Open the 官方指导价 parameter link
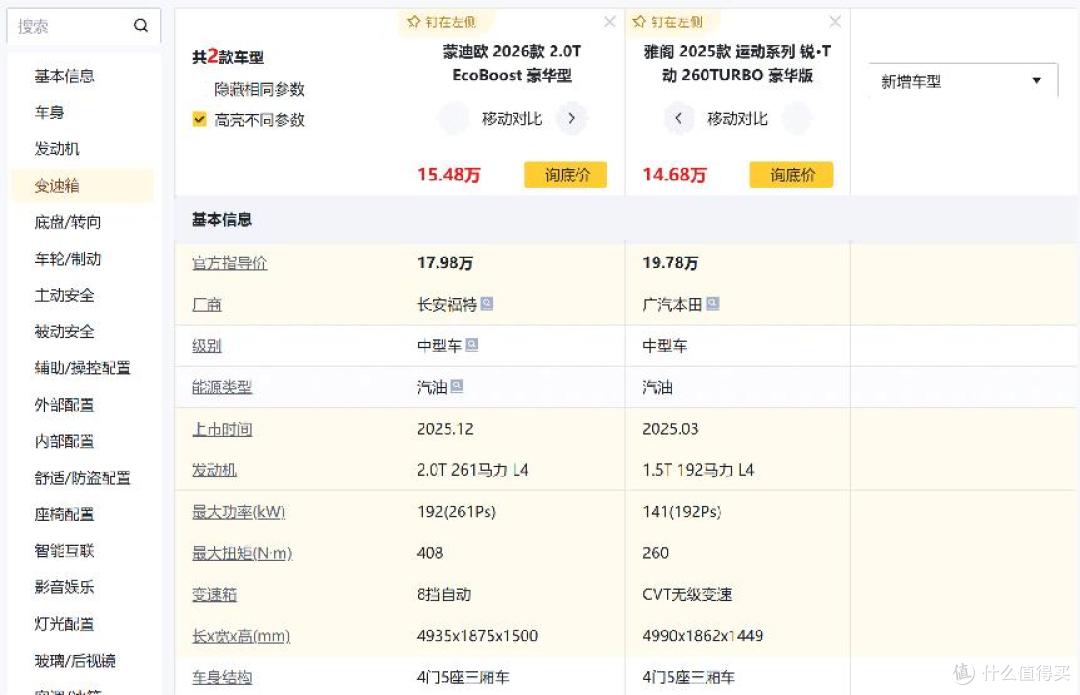This screenshot has width=1080, height=695. (229, 263)
